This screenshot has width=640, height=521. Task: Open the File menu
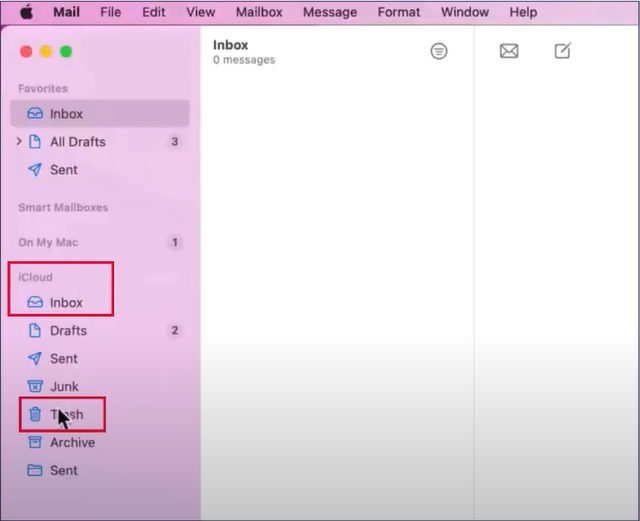[x=110, y=12]
